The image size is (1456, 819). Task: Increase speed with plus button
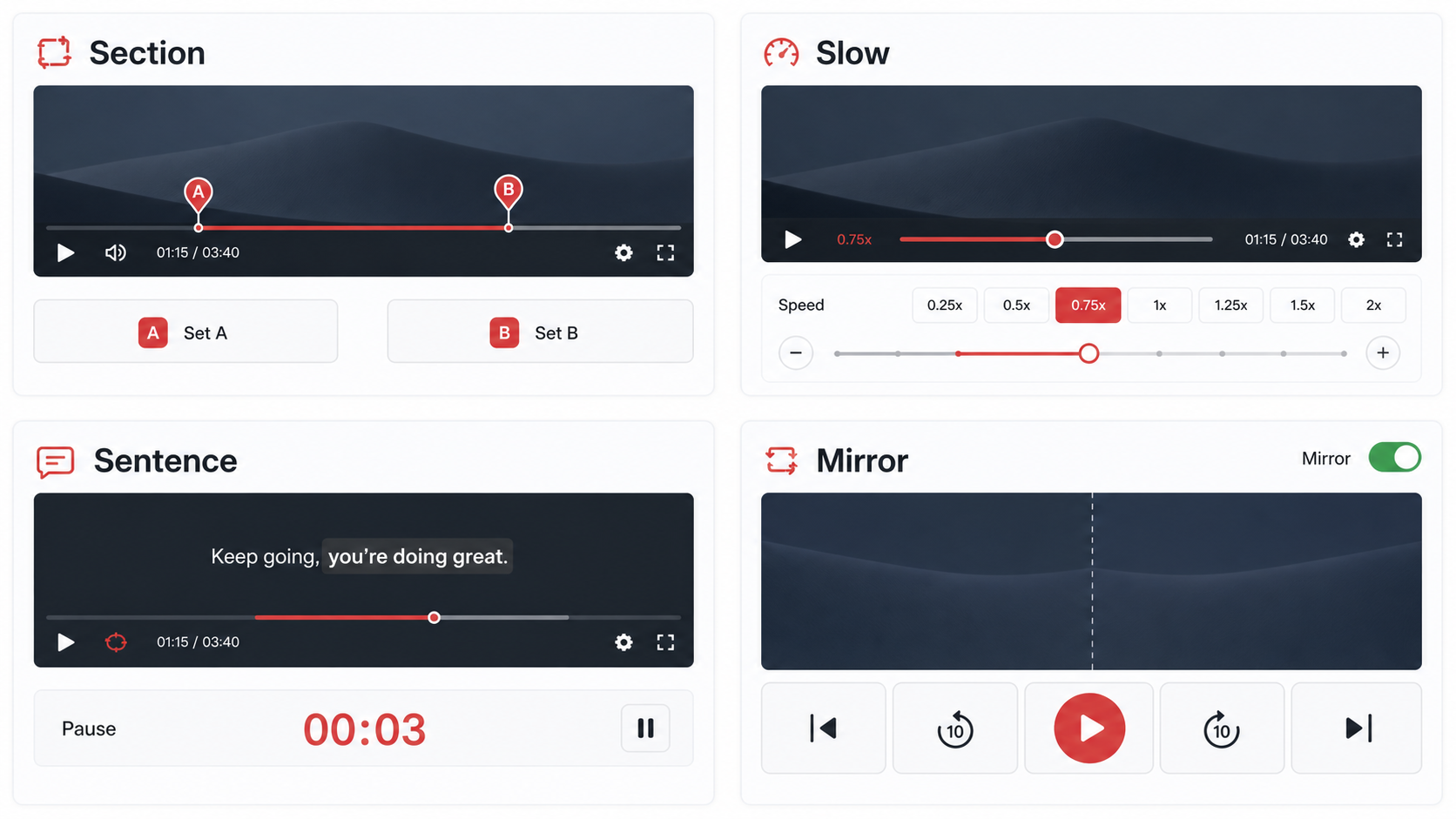pyautogui.click(x=1383, y=353)
